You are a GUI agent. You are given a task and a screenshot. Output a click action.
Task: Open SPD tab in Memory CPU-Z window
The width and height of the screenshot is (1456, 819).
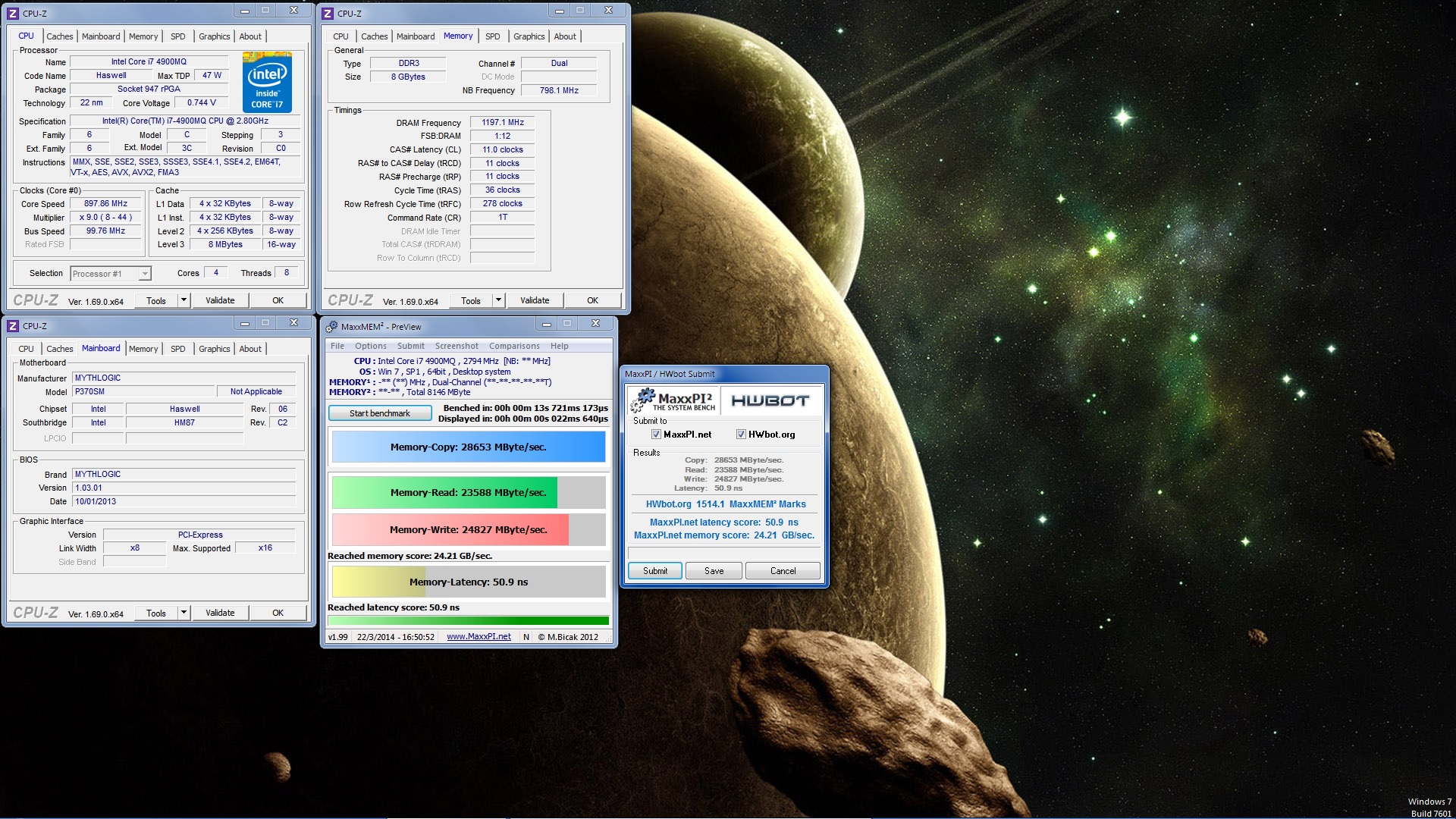point(493,36)
